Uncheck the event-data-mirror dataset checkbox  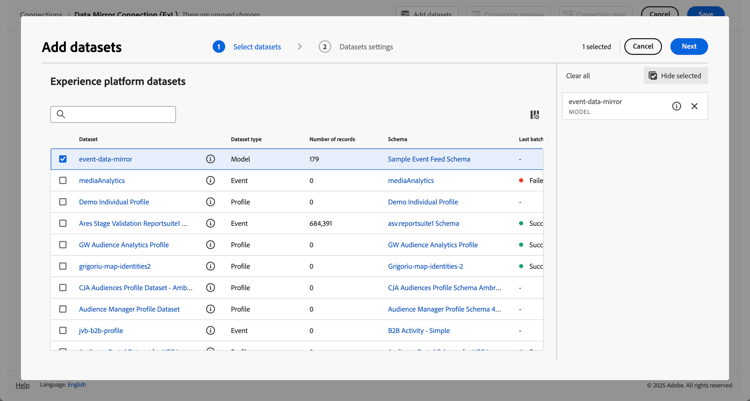[63, 159]
